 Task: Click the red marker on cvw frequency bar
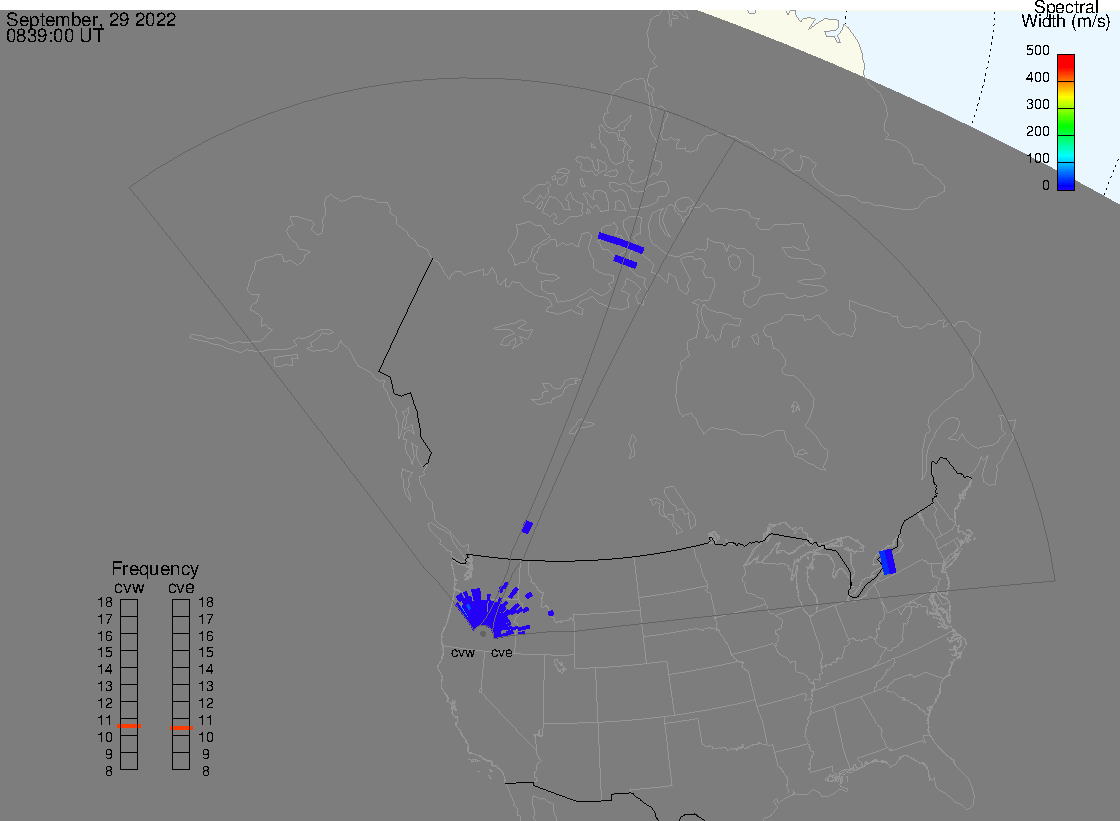129,726
